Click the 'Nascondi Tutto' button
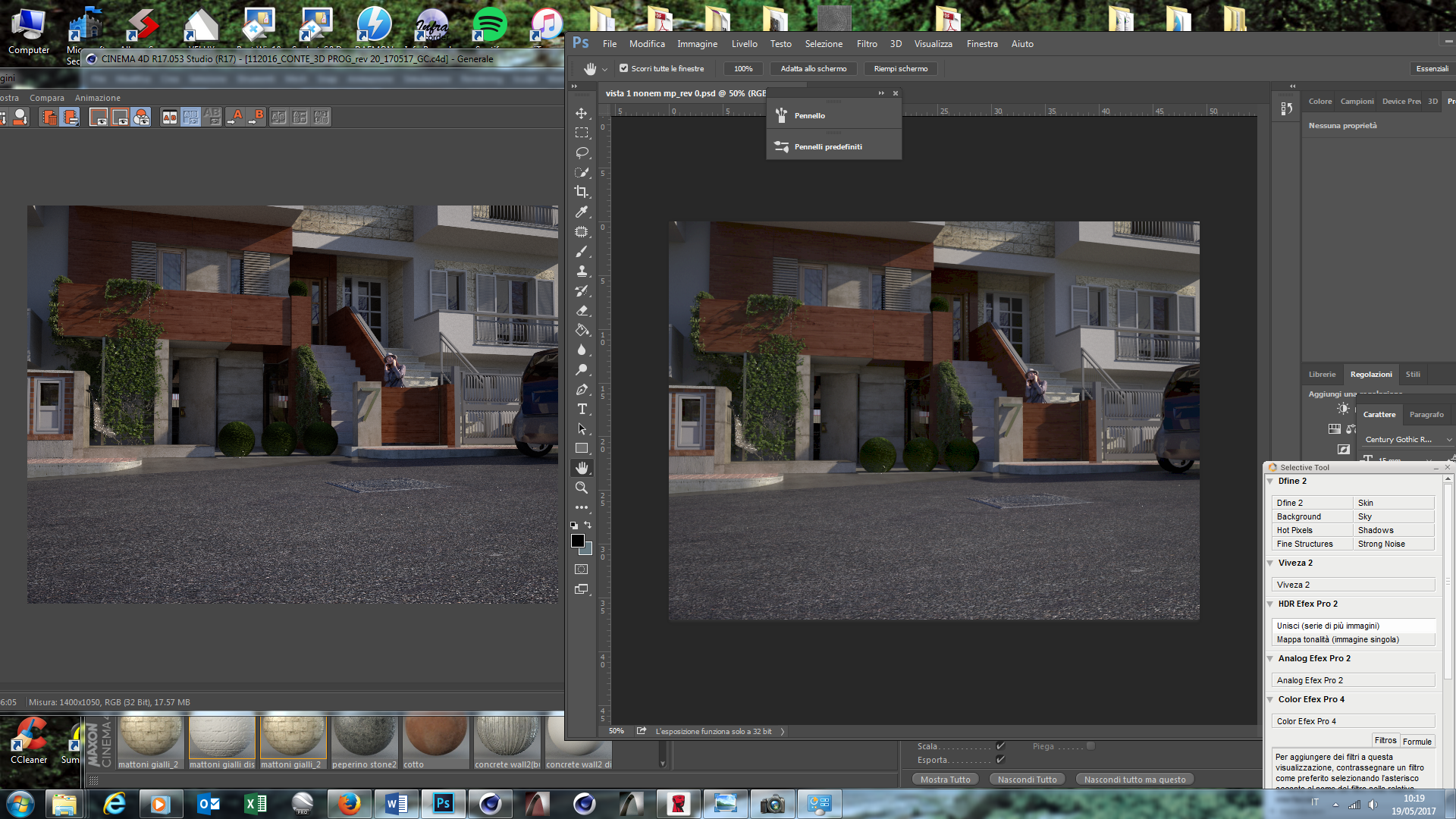This screenshot has width=1456, height=819. (1027, 780)
